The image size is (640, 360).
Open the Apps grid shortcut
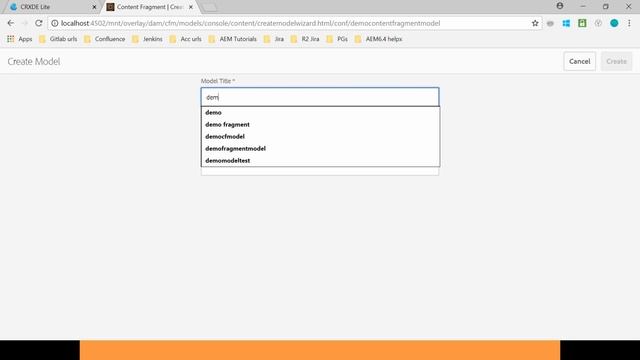[x=19, y=39]
